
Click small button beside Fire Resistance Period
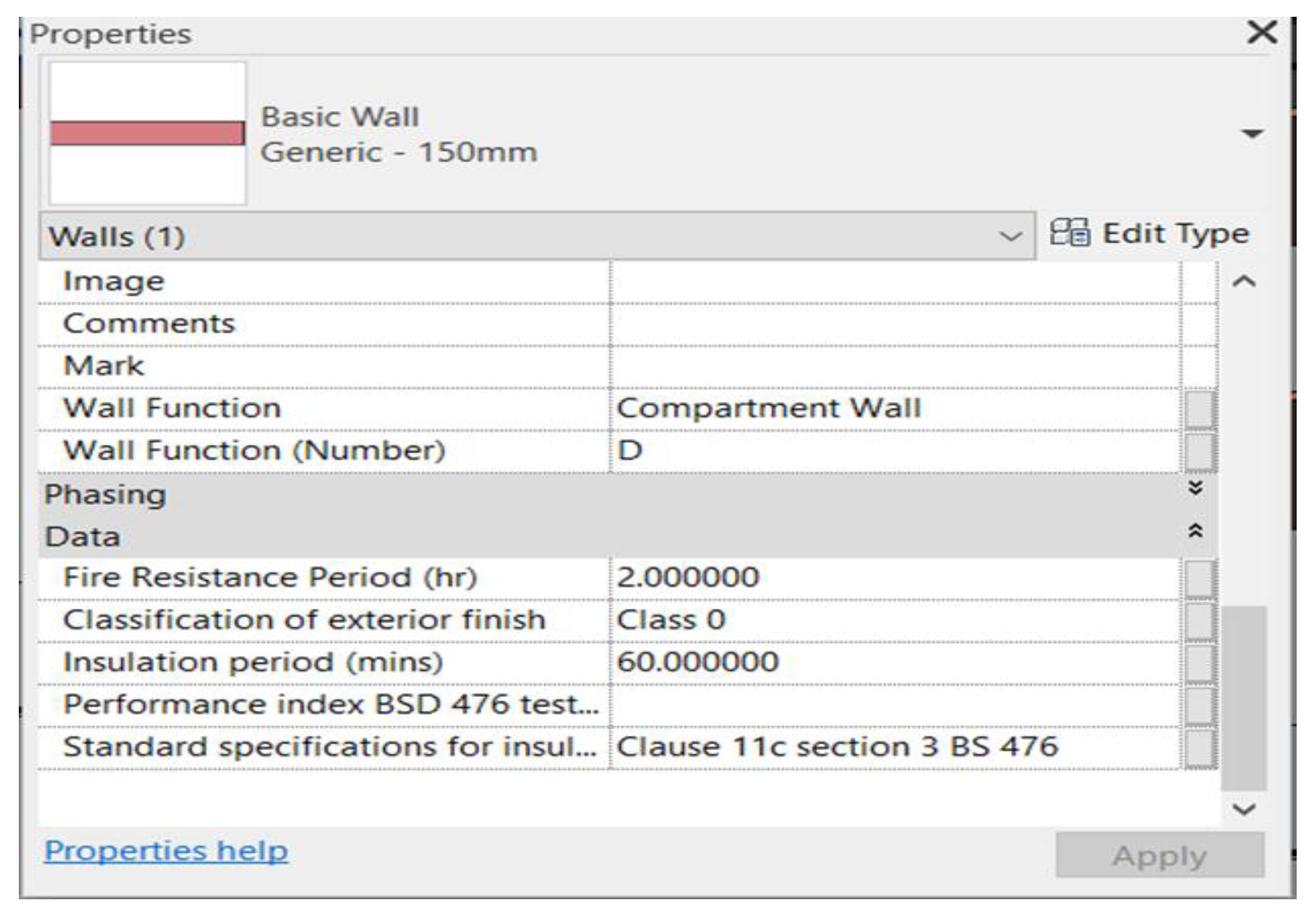click(1200, 578)
